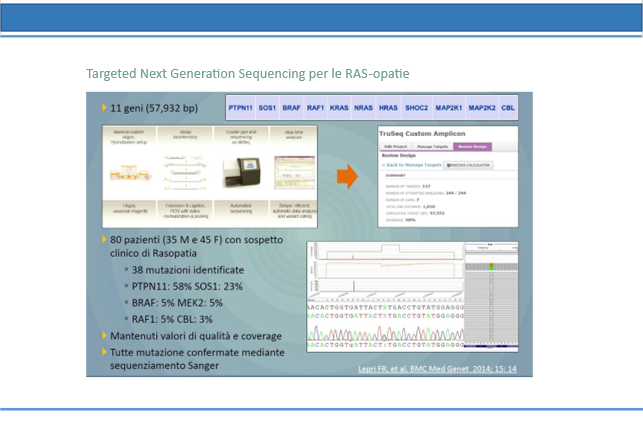Screen dimensions: 643x428
Task: Click the TruSeq Custom Amplicon heading
Action: pos(422,134)
